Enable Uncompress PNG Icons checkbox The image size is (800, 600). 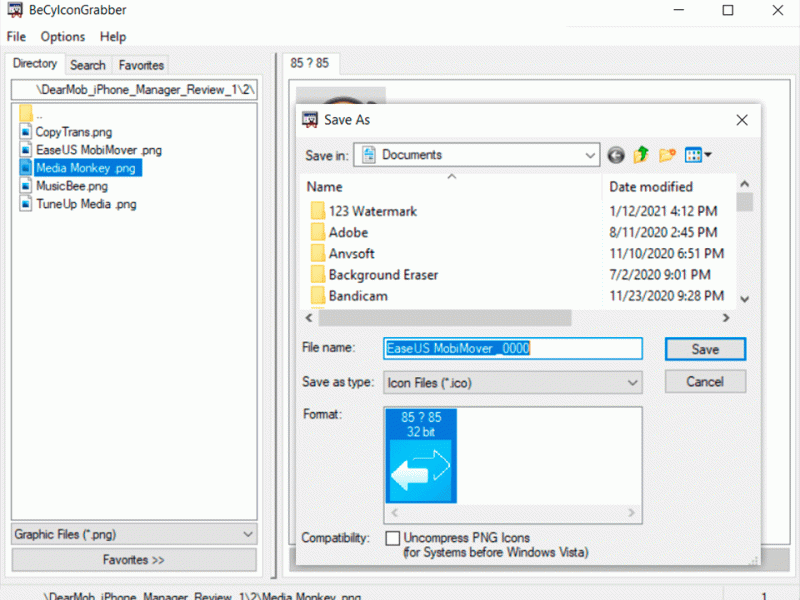393,538
